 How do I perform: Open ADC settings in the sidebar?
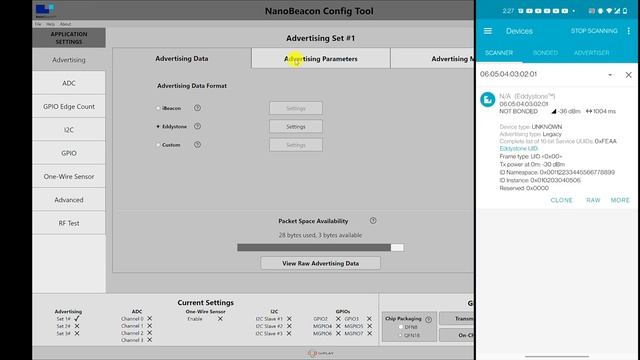(69, 83)
